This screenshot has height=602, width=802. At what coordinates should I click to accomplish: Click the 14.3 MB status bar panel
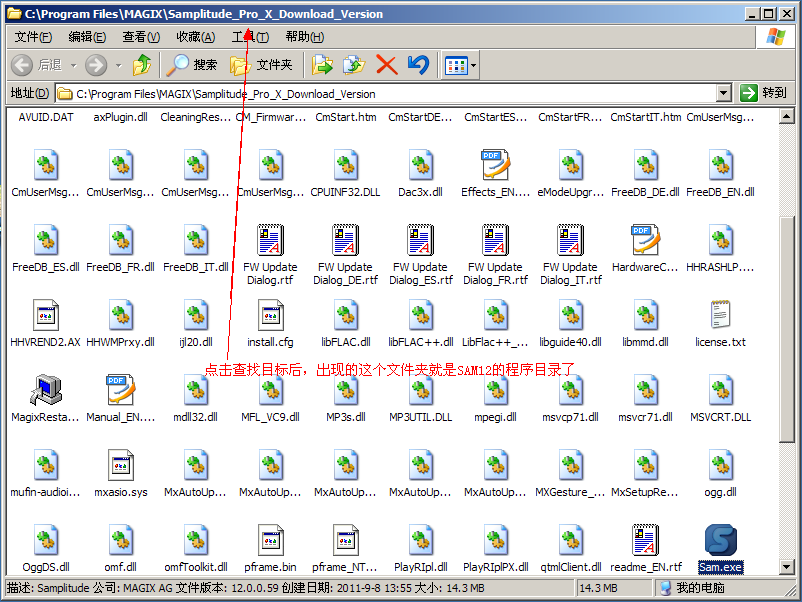pyautogui.click(x=614, y=588)
